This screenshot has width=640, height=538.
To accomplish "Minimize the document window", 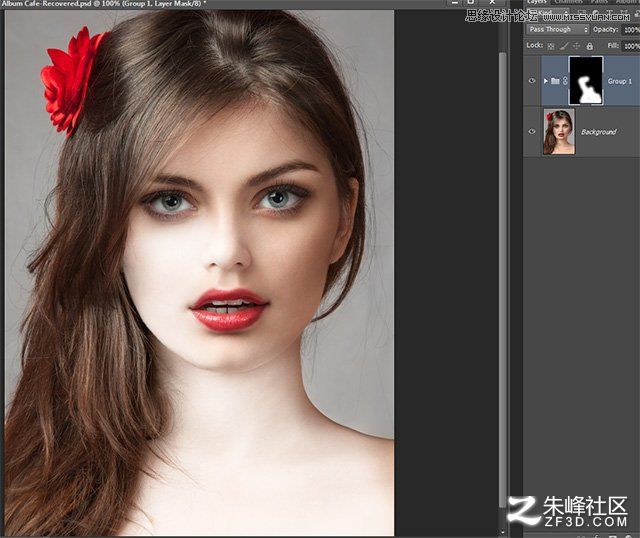I will tap(454, 2).
